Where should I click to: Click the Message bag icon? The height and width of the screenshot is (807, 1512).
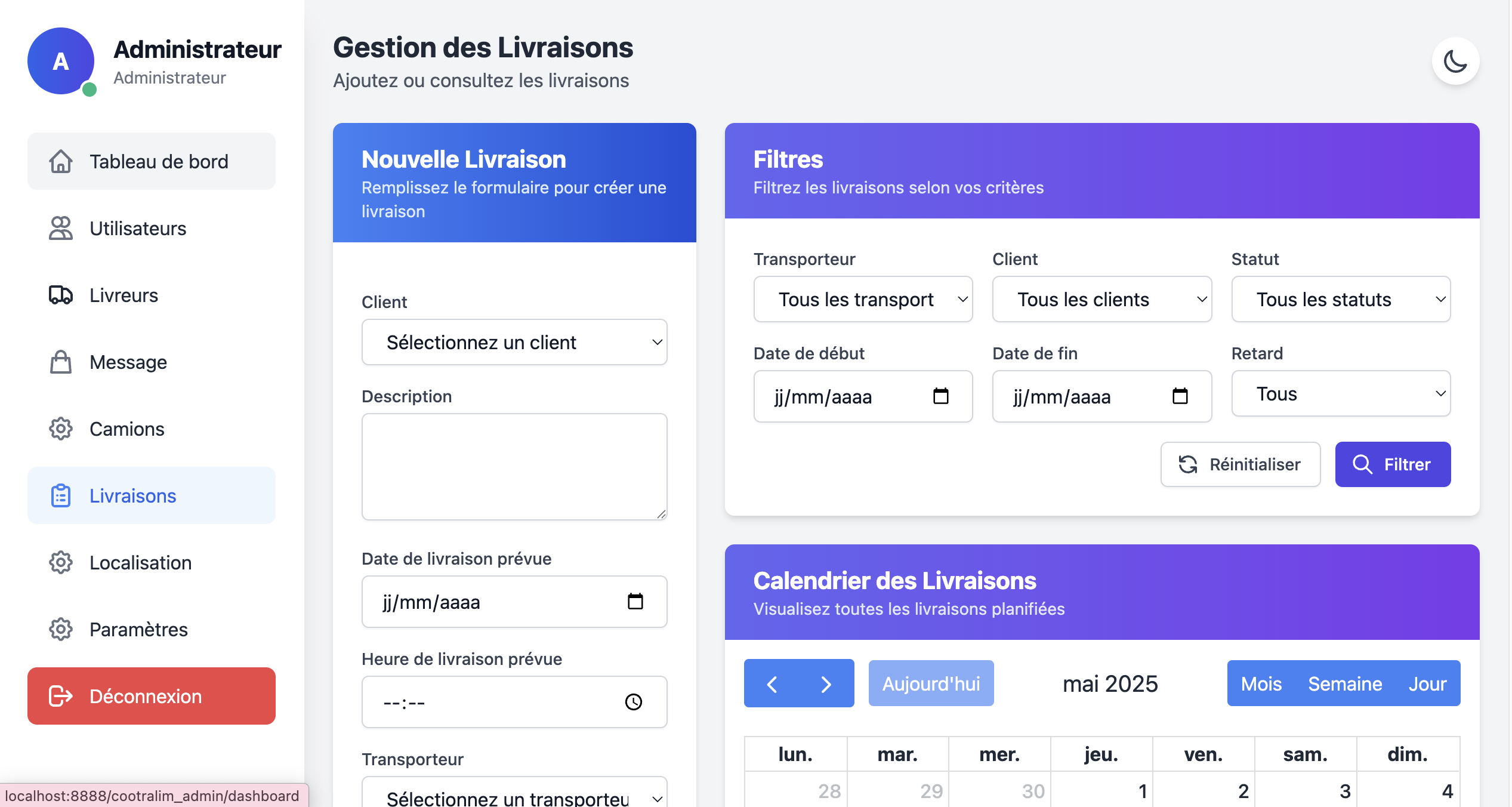point(61,362)
